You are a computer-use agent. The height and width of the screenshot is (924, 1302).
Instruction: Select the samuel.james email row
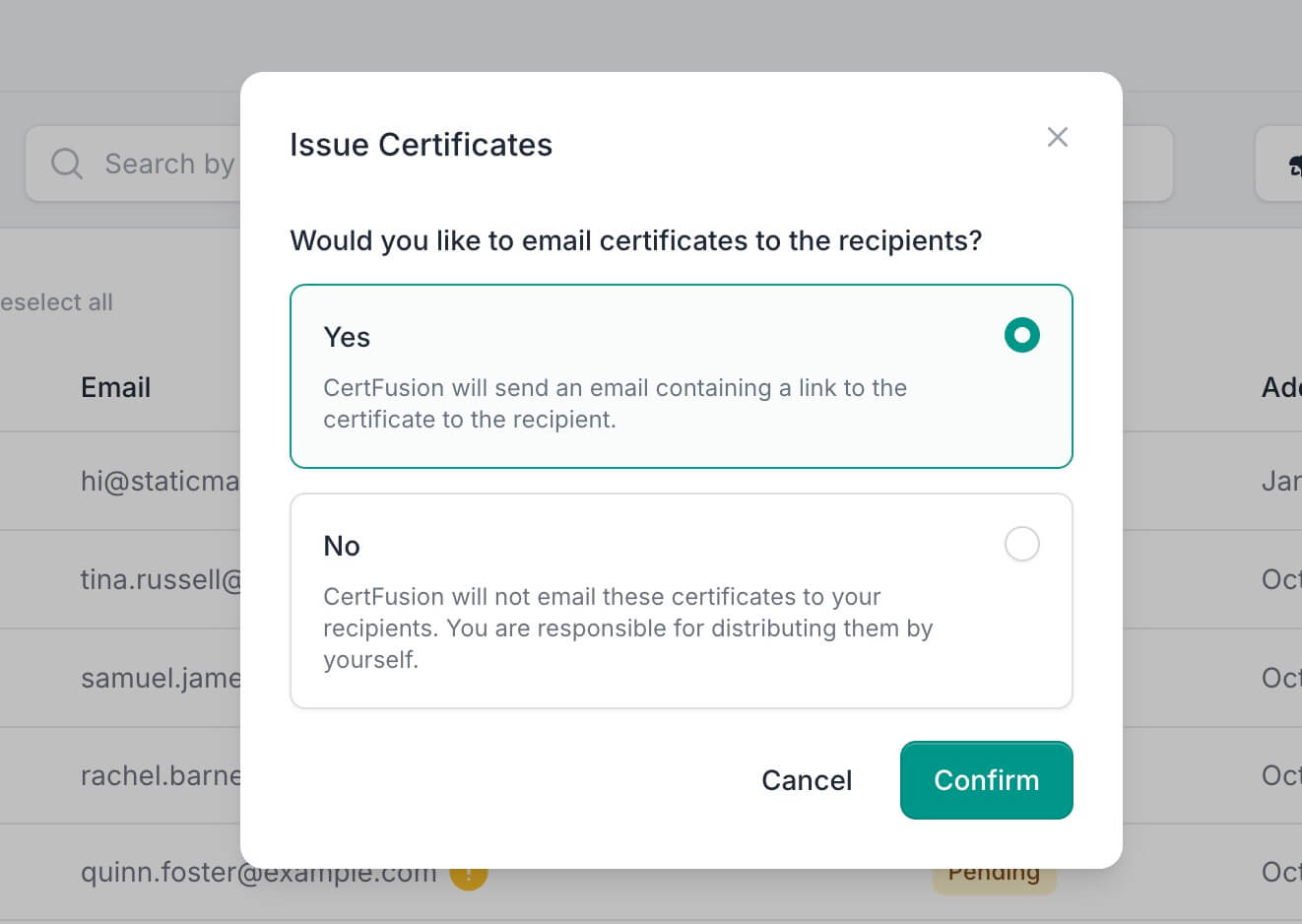160,678
